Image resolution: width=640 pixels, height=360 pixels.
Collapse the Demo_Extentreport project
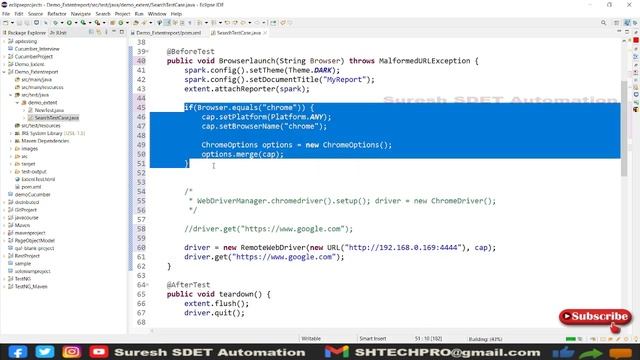tap(4, 72)
